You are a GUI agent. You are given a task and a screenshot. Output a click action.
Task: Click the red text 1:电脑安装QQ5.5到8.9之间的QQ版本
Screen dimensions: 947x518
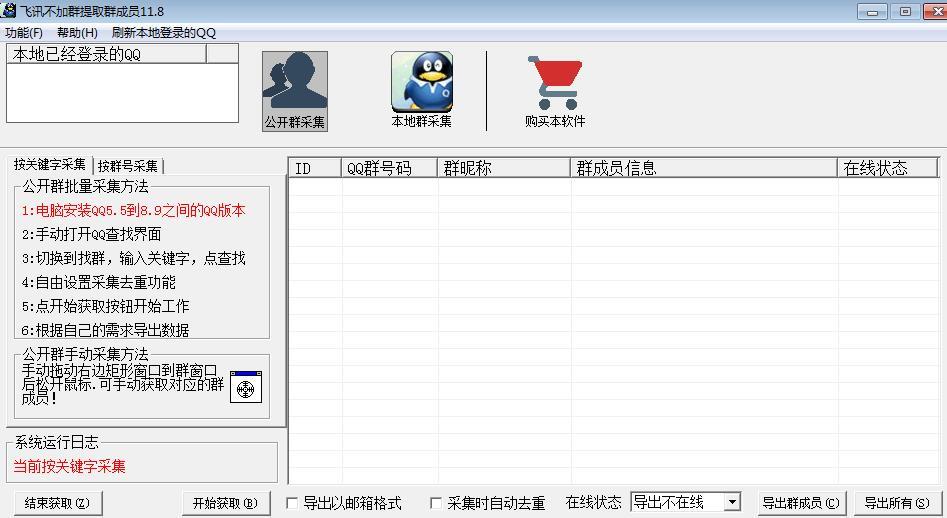pos(133,210)
